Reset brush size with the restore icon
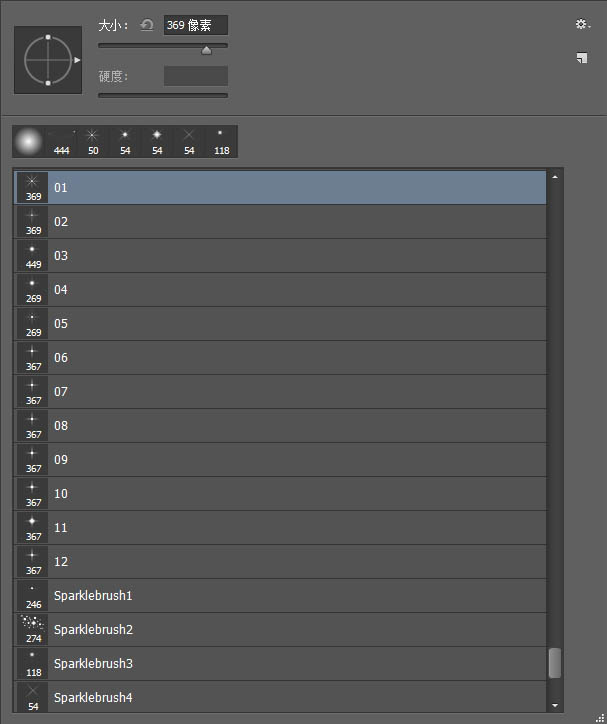The width and height of the screenshot is (607, 724). [147, 25]
